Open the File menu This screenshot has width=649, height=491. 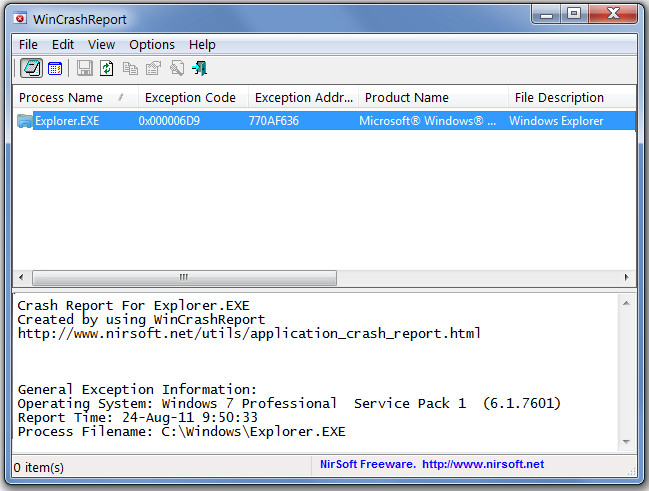coord(28,44)
